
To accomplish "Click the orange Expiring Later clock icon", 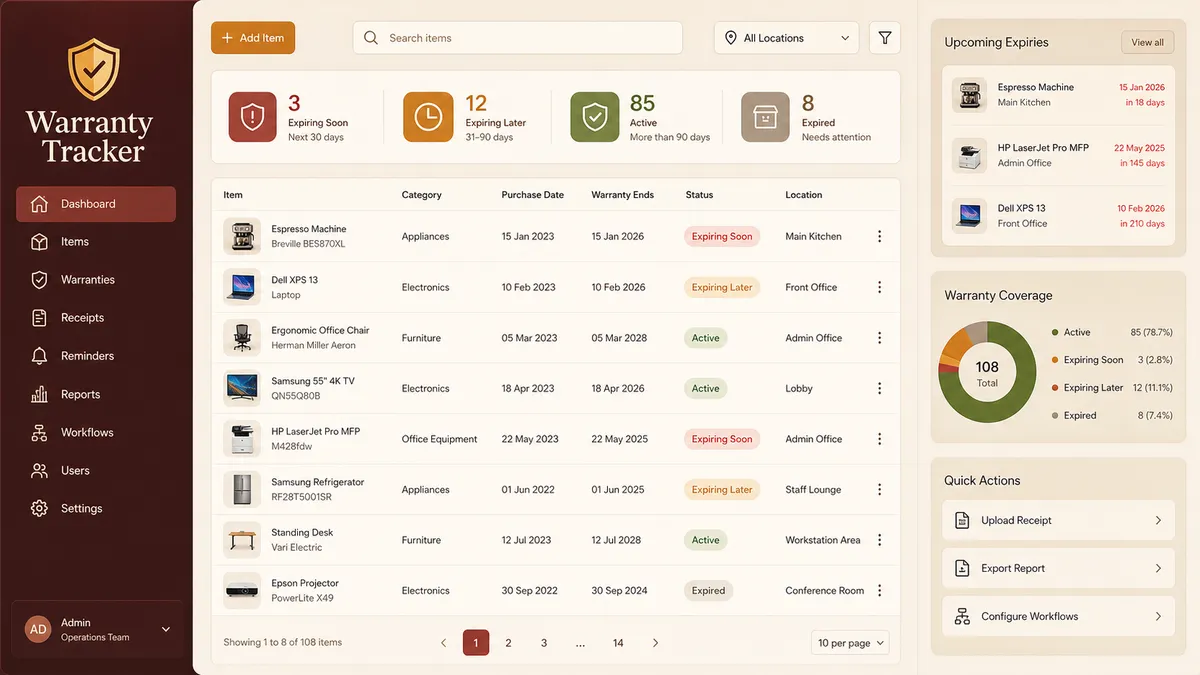I will [x=428, y=117].
